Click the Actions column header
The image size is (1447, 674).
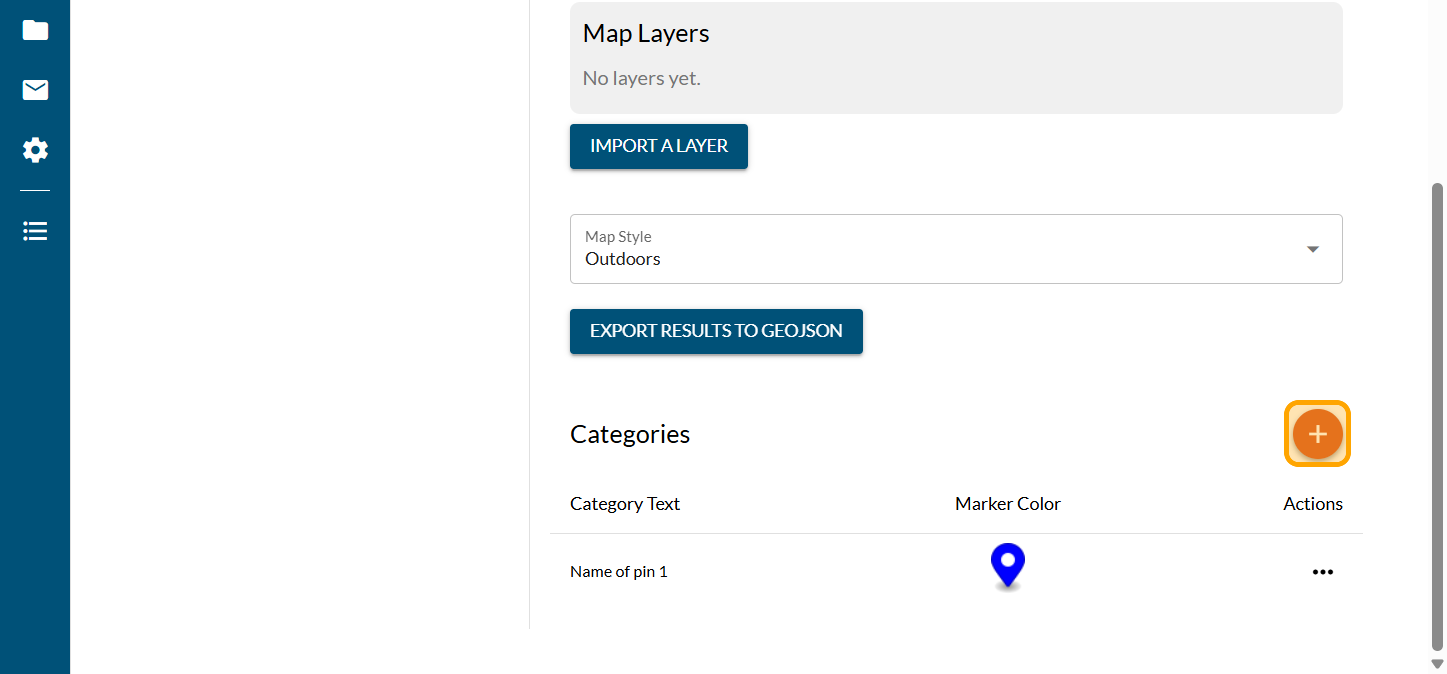[1312, 504]
